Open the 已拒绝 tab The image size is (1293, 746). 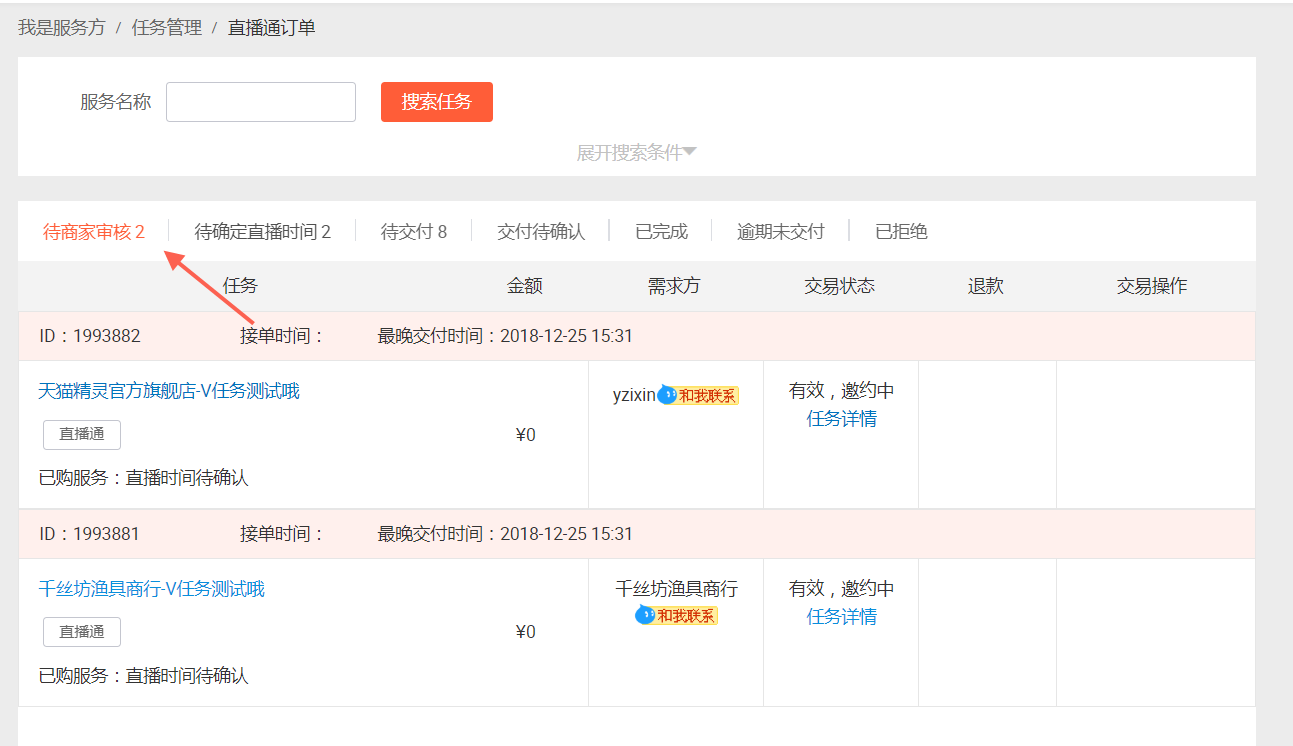[901, 232]
